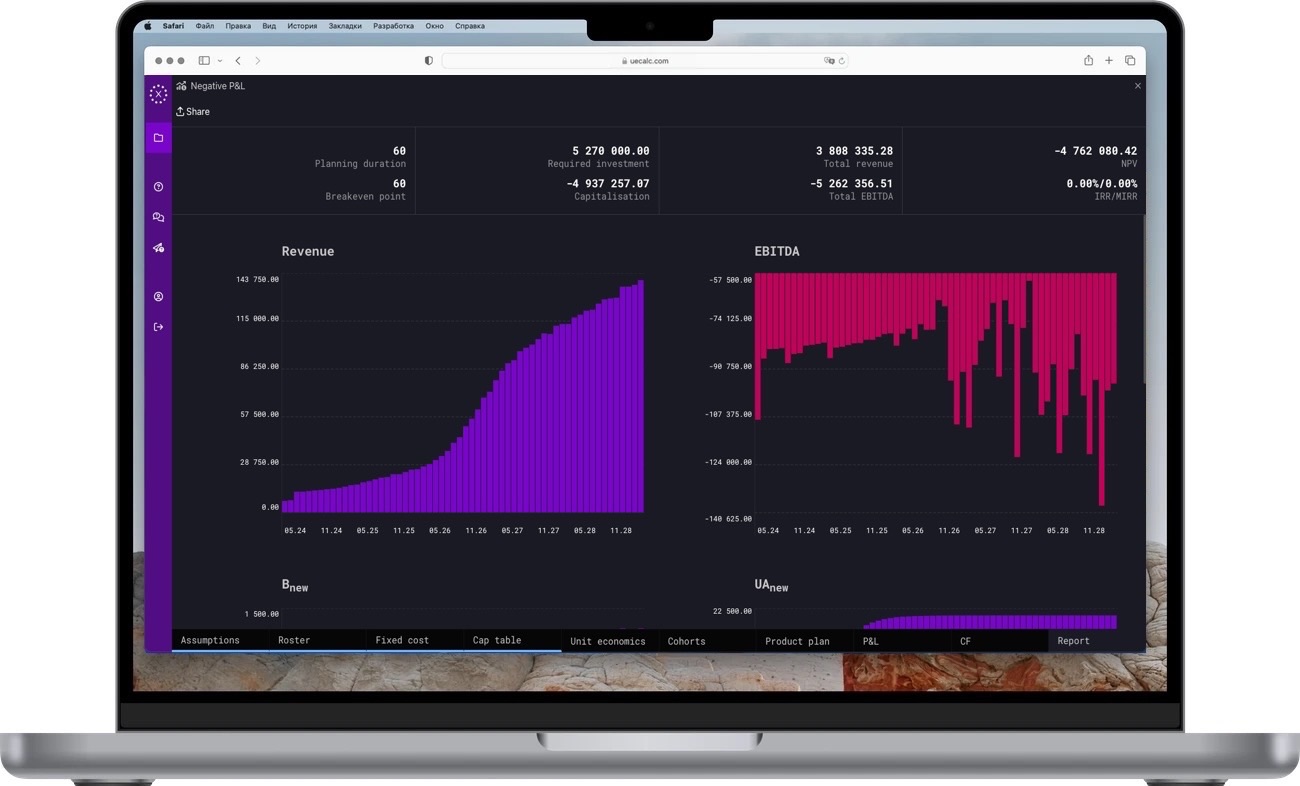Click the help question mark sidebar icon

158,187
